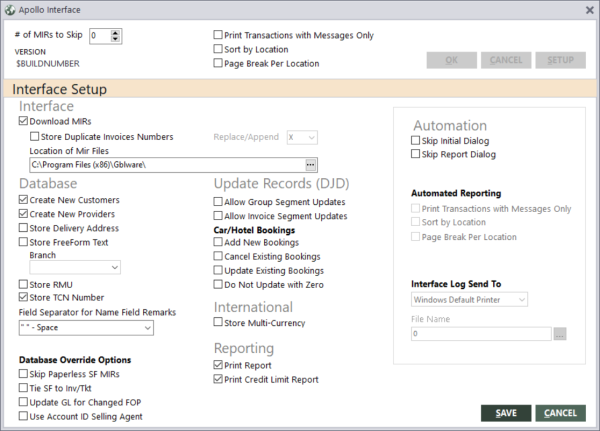600x431 pixels.
Task: Close the Apollo Interface window
Action: click(x=590, y=10)
